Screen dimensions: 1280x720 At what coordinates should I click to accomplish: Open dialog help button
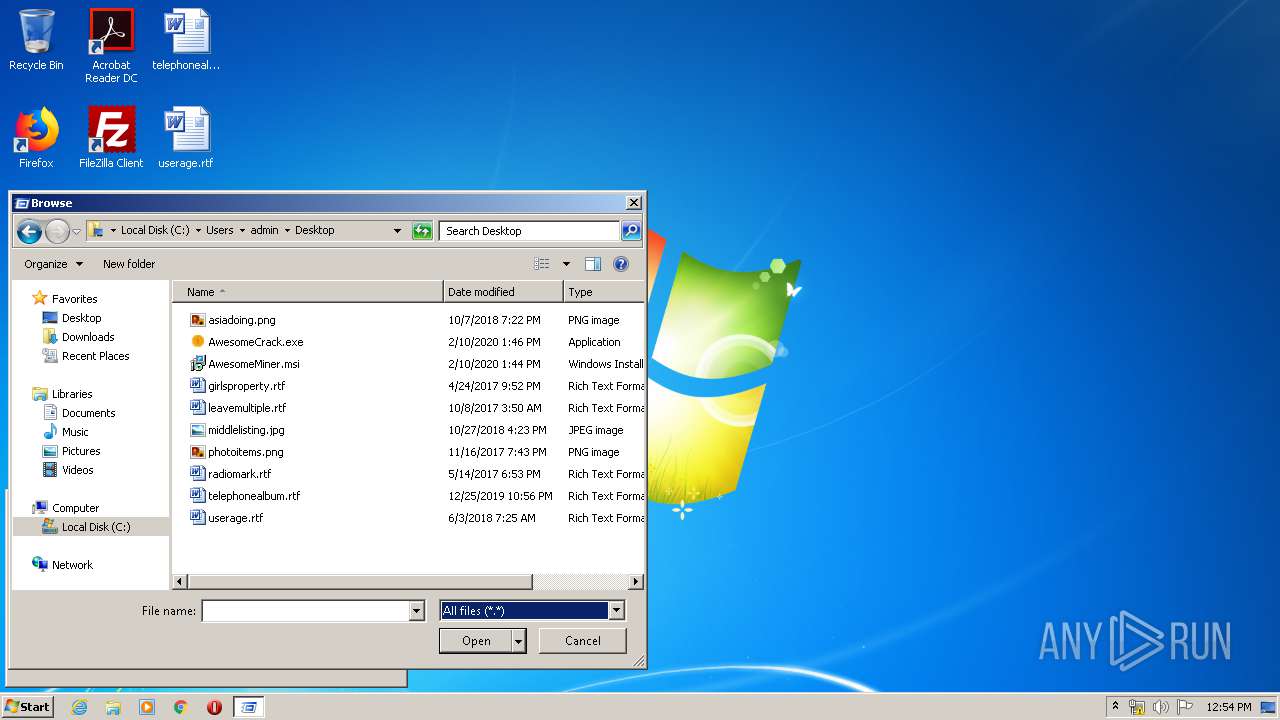pos(621,264)
